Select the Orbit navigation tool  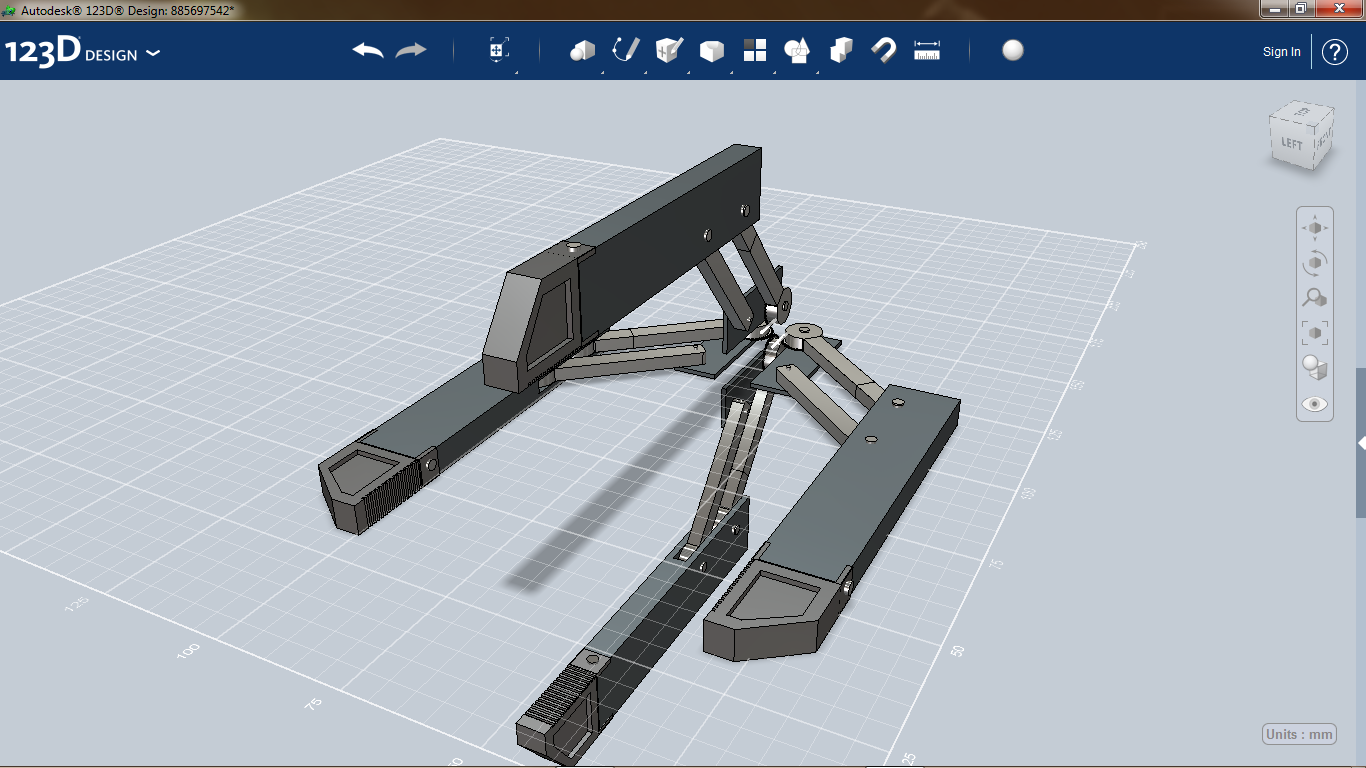(1314, 263)
